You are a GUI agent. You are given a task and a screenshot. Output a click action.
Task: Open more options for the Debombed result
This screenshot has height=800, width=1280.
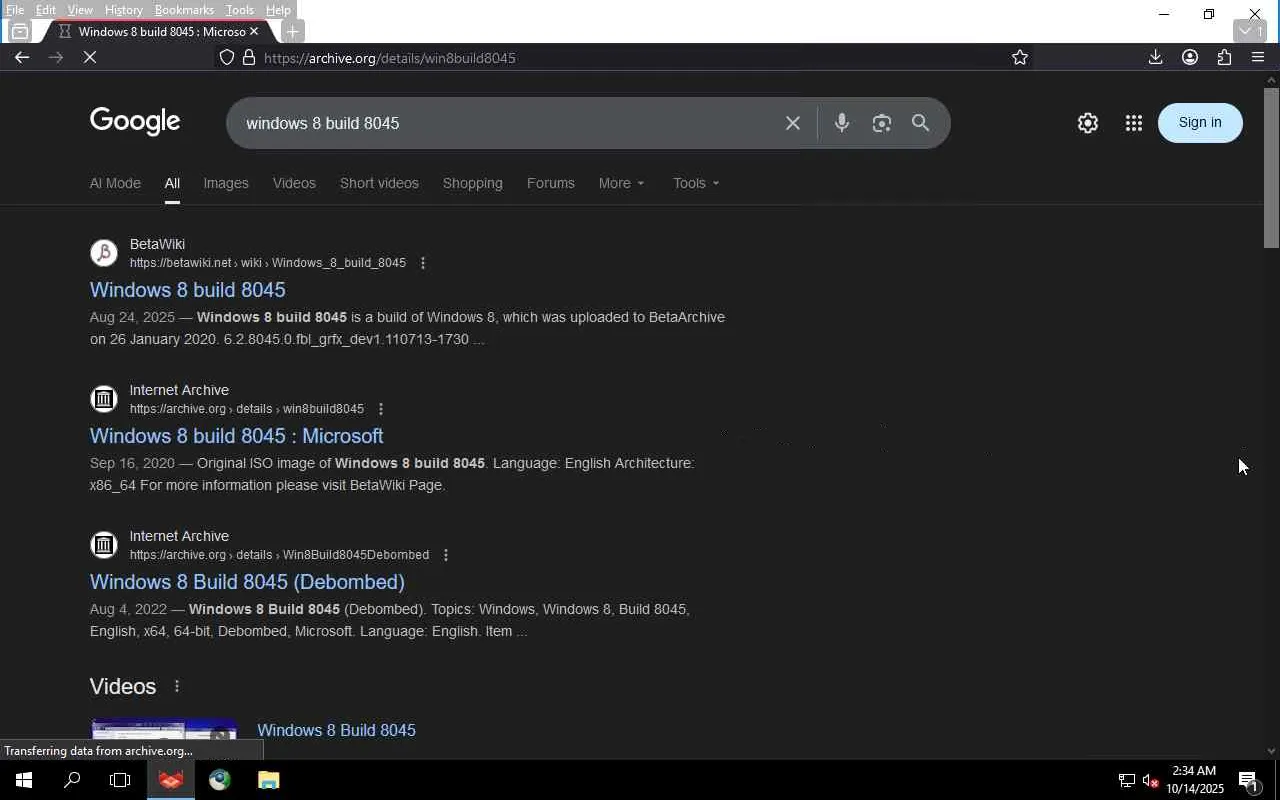click(x=445, y=555)
